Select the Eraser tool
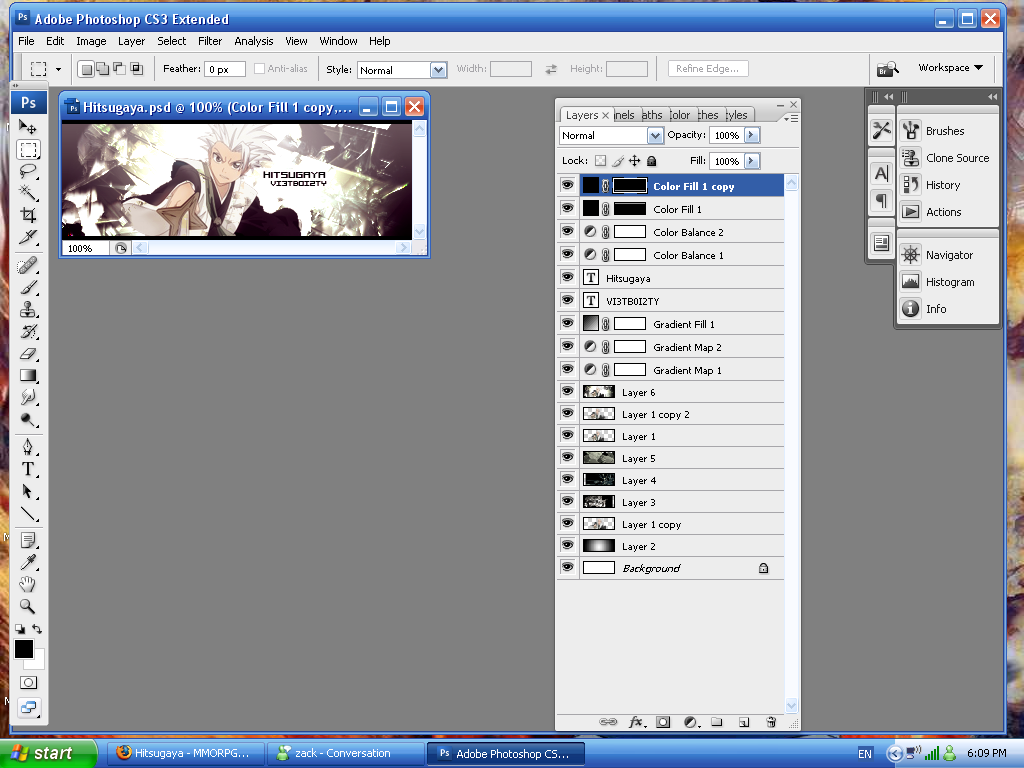Viewport: 1024px width, 768px height. (x=28, y=353)
